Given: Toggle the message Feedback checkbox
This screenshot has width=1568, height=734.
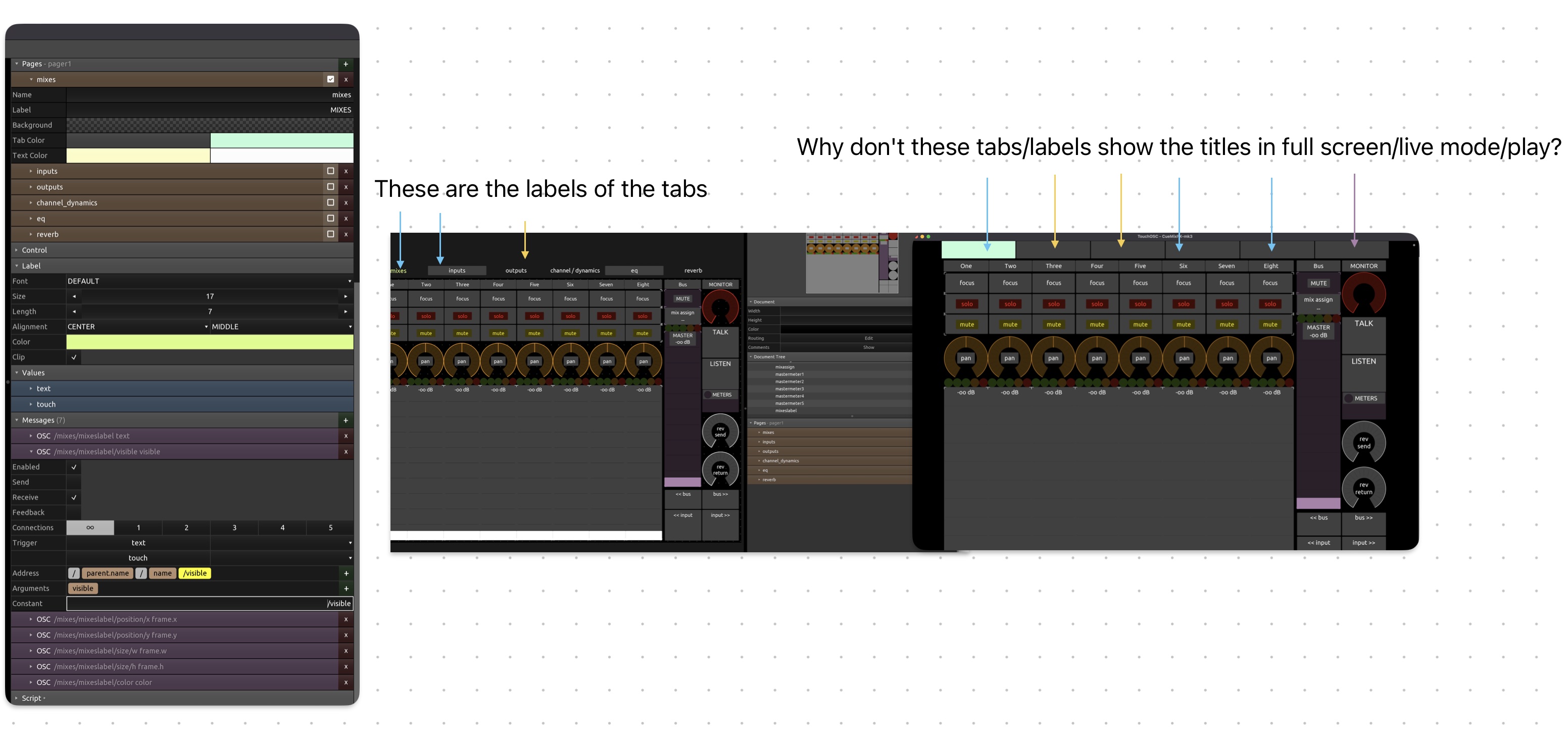Looking at the screenshot, I should pos(74,513).
